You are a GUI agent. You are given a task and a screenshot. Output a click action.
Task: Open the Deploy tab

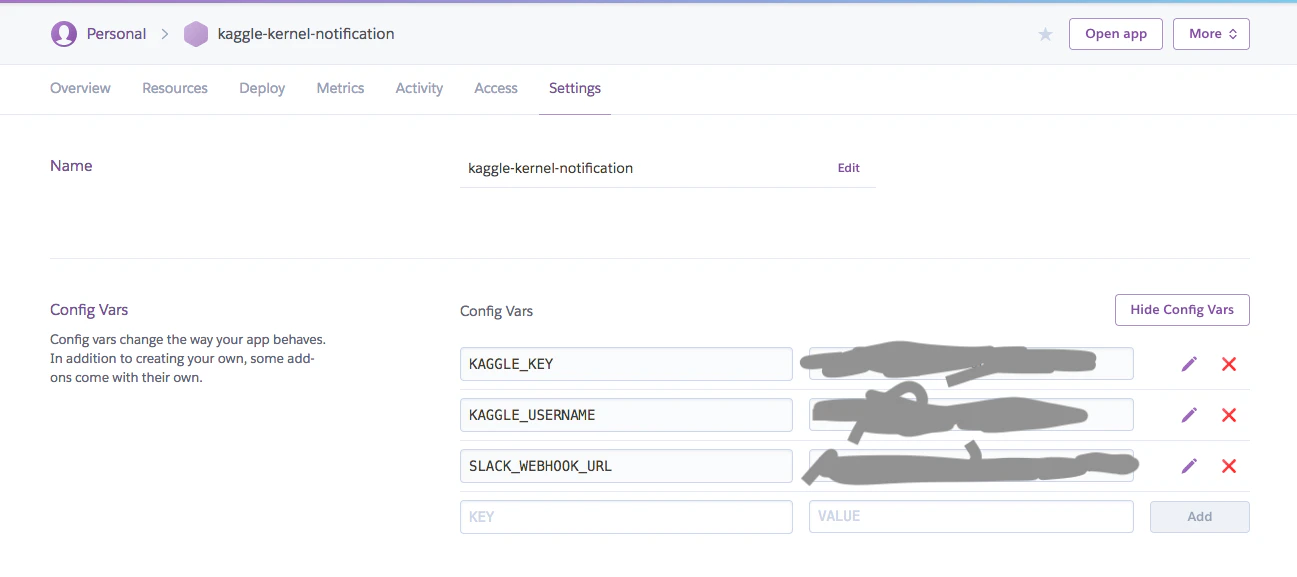click(x=262, y=88)
